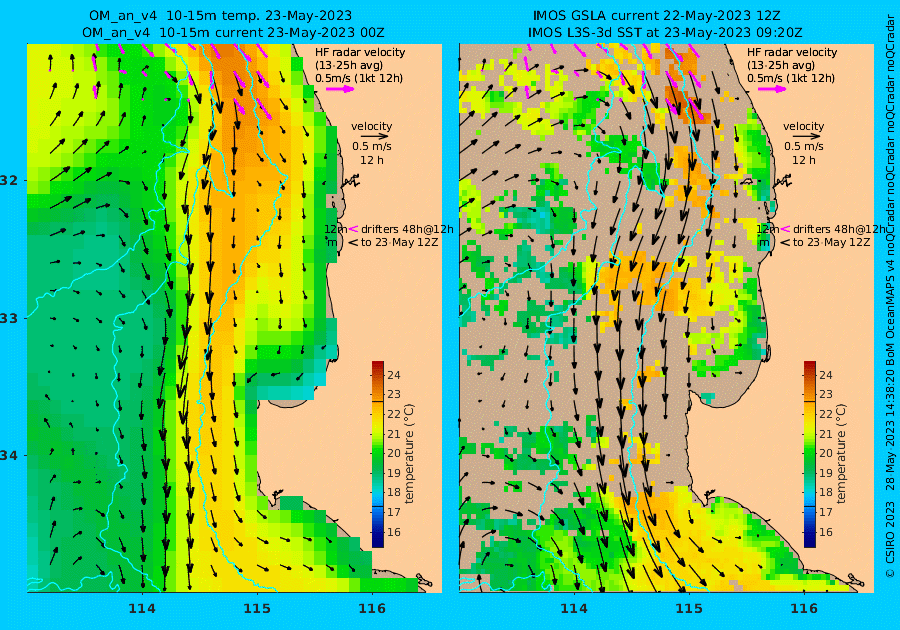Click the left subtitle '10-15m current 23-May-2023 00Z'
This screenshot has width=900, height=630.
271,33
